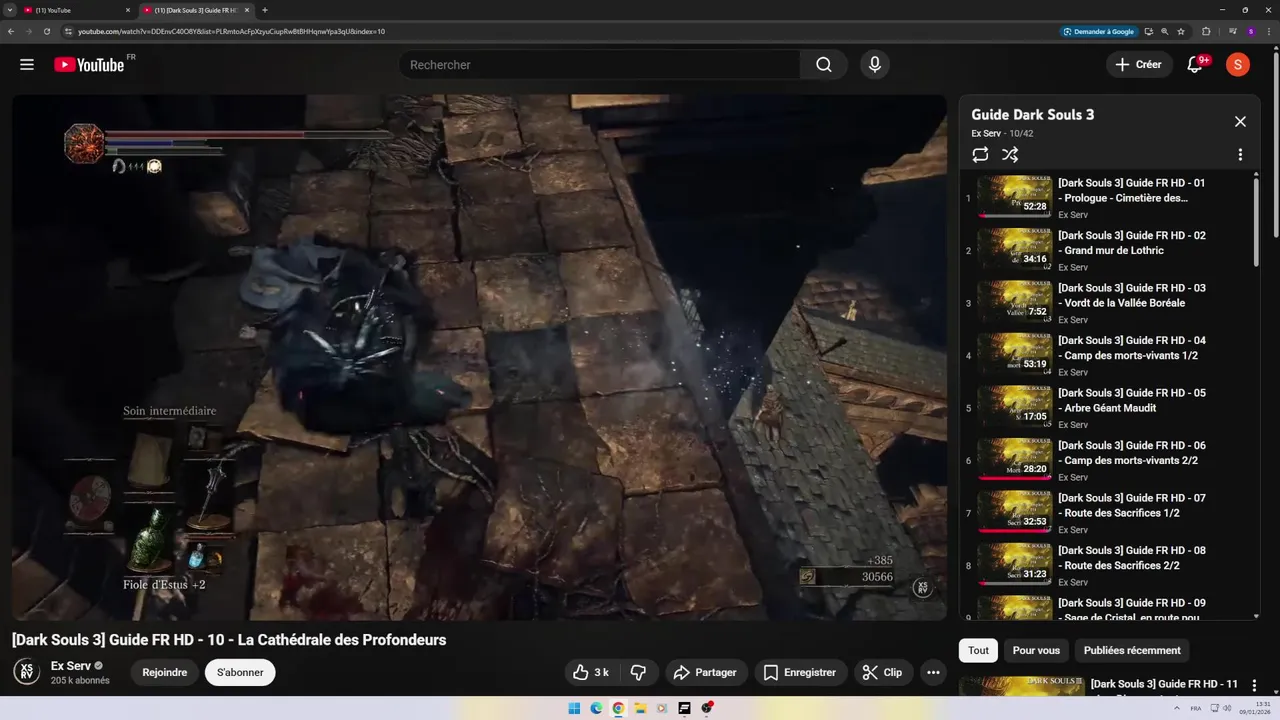Open playlist three-dot options menu
Image resolution: width=1280 pixels, height=720 pixels.
(1240, 155)
